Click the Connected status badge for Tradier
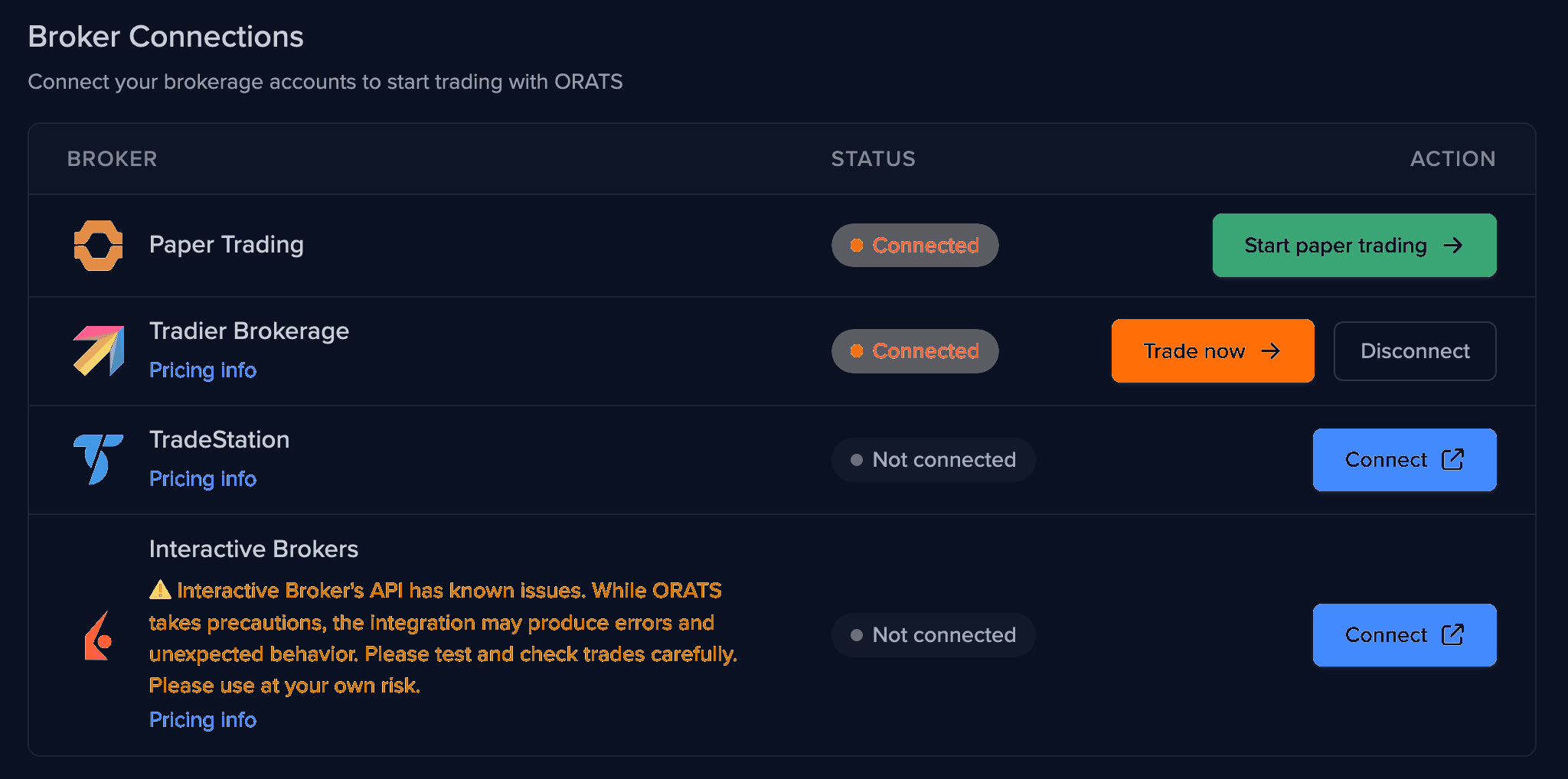1568x779 pixels. (x=915, y=351)
